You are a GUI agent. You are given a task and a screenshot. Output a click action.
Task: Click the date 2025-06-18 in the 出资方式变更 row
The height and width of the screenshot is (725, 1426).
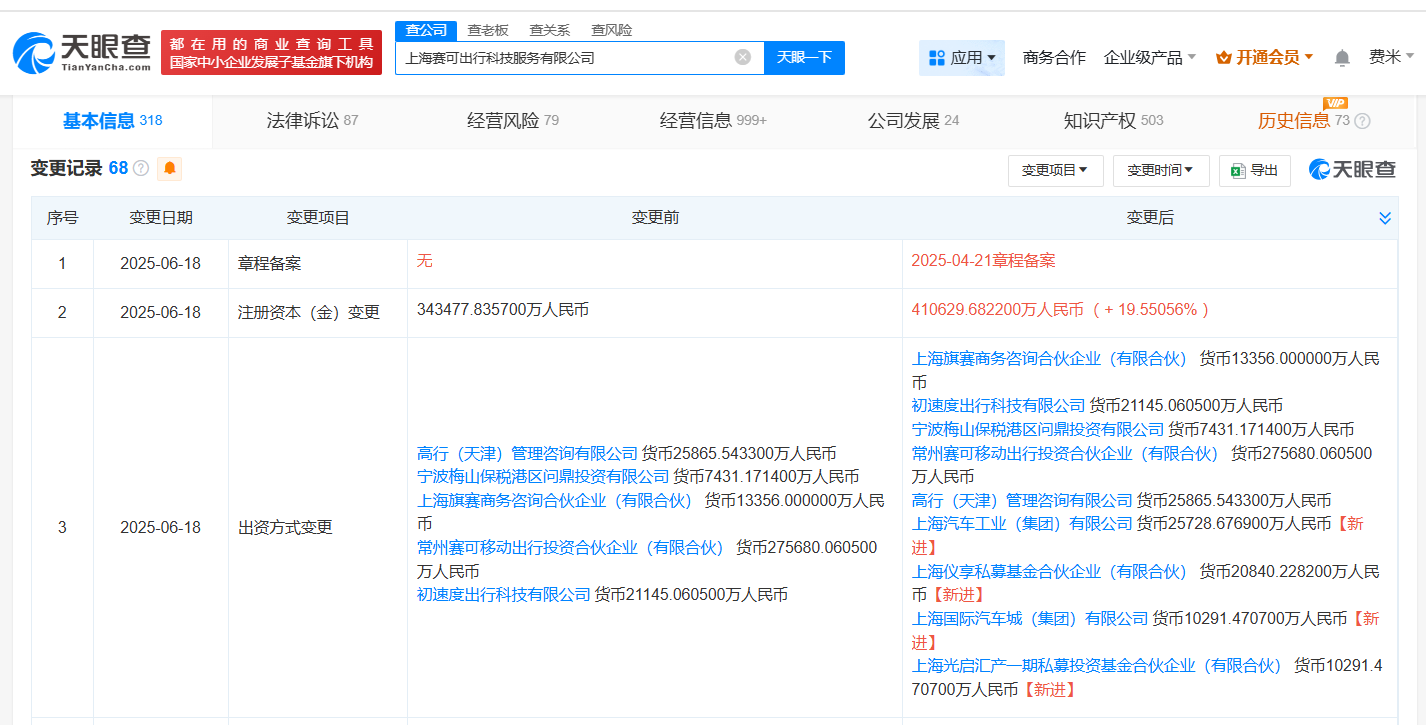click(x=160, y=527)
